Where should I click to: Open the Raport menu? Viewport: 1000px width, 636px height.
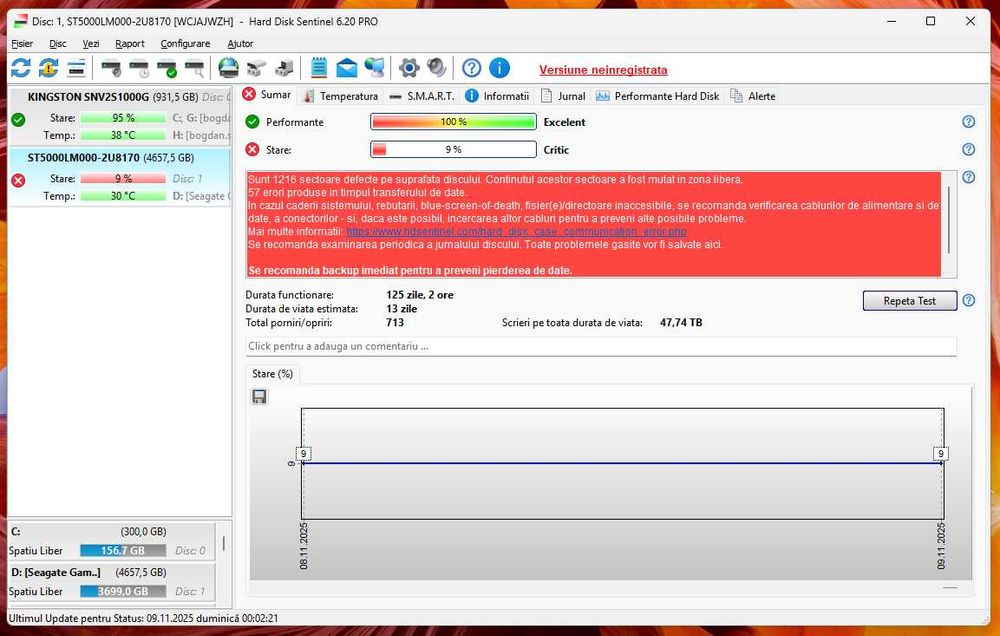click(x=130, y=43)
